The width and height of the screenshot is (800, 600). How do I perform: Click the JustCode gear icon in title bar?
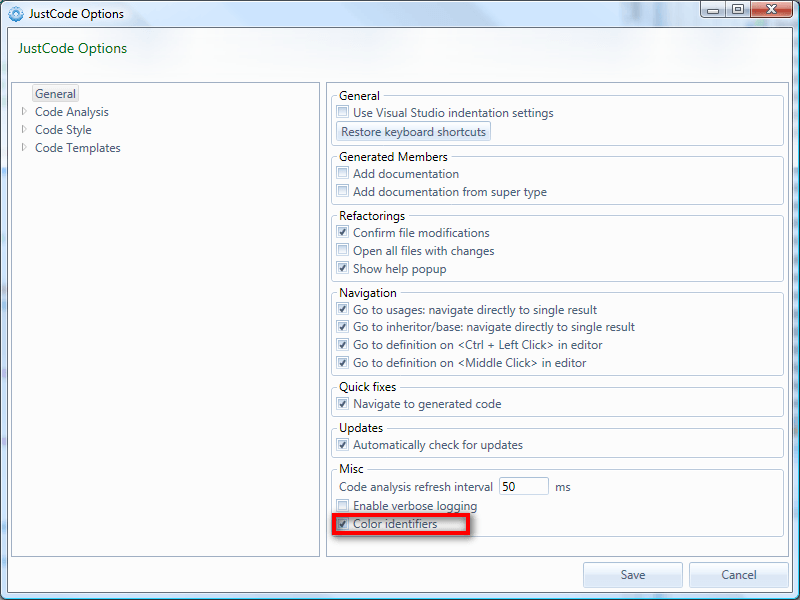pyautogui.click(x=16, y=14)
